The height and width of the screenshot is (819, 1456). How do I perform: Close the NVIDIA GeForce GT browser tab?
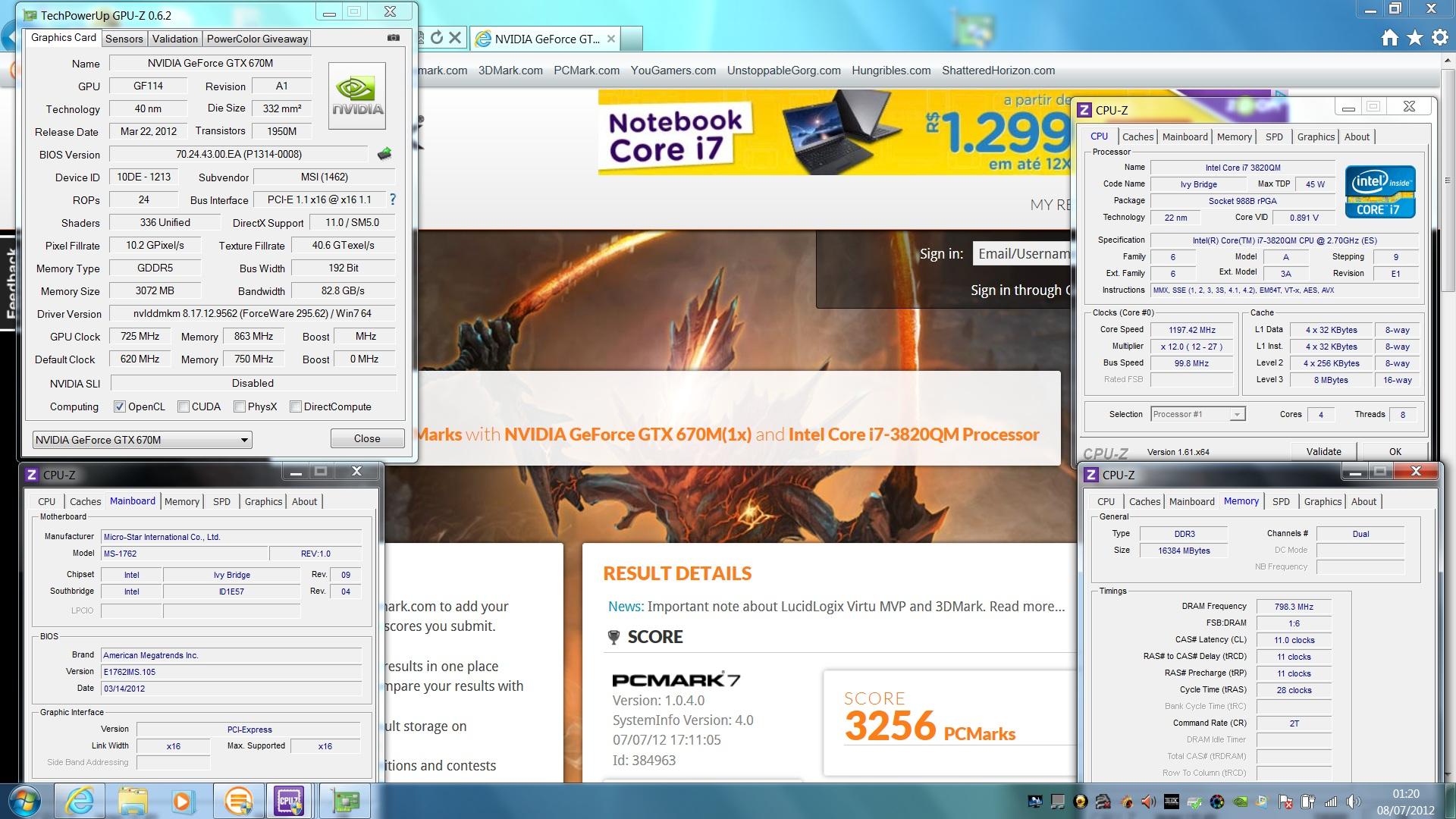click(611, 39)
